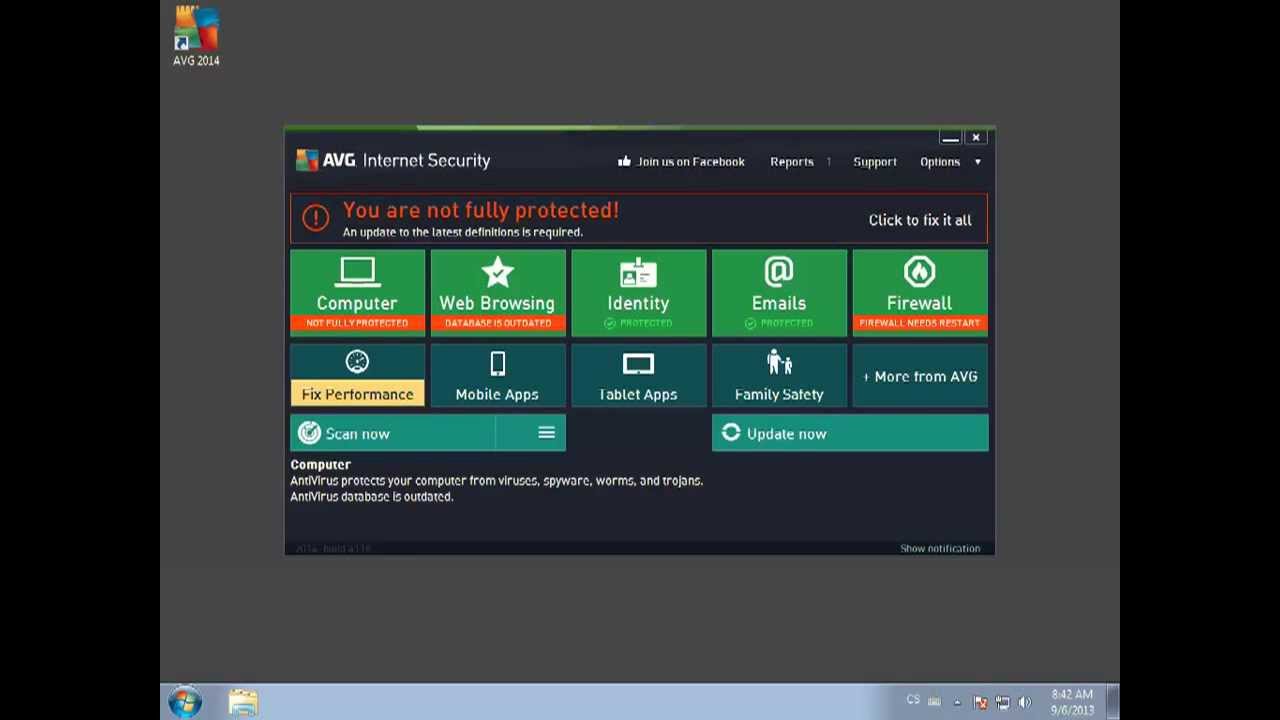Click More from AVG tile
Image resolution: width=1280 pixels, height=720 pixels.
[920, 375]
